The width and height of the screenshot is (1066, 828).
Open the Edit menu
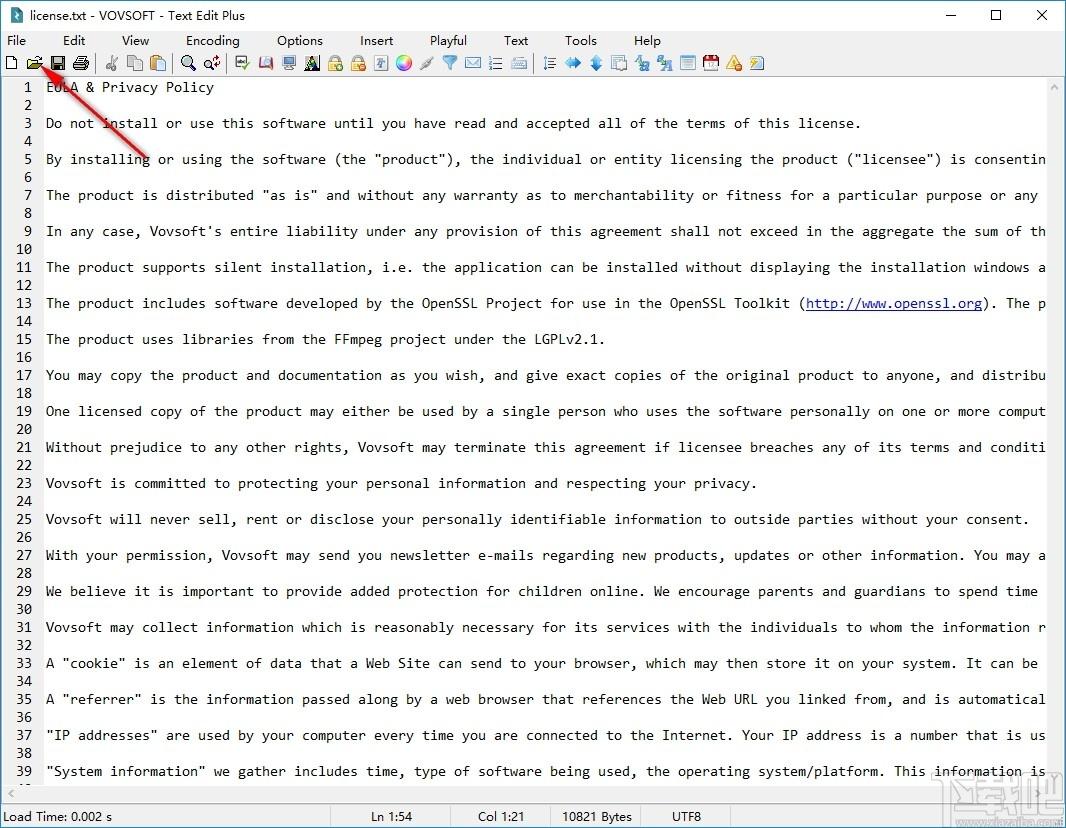click(74, 41)
